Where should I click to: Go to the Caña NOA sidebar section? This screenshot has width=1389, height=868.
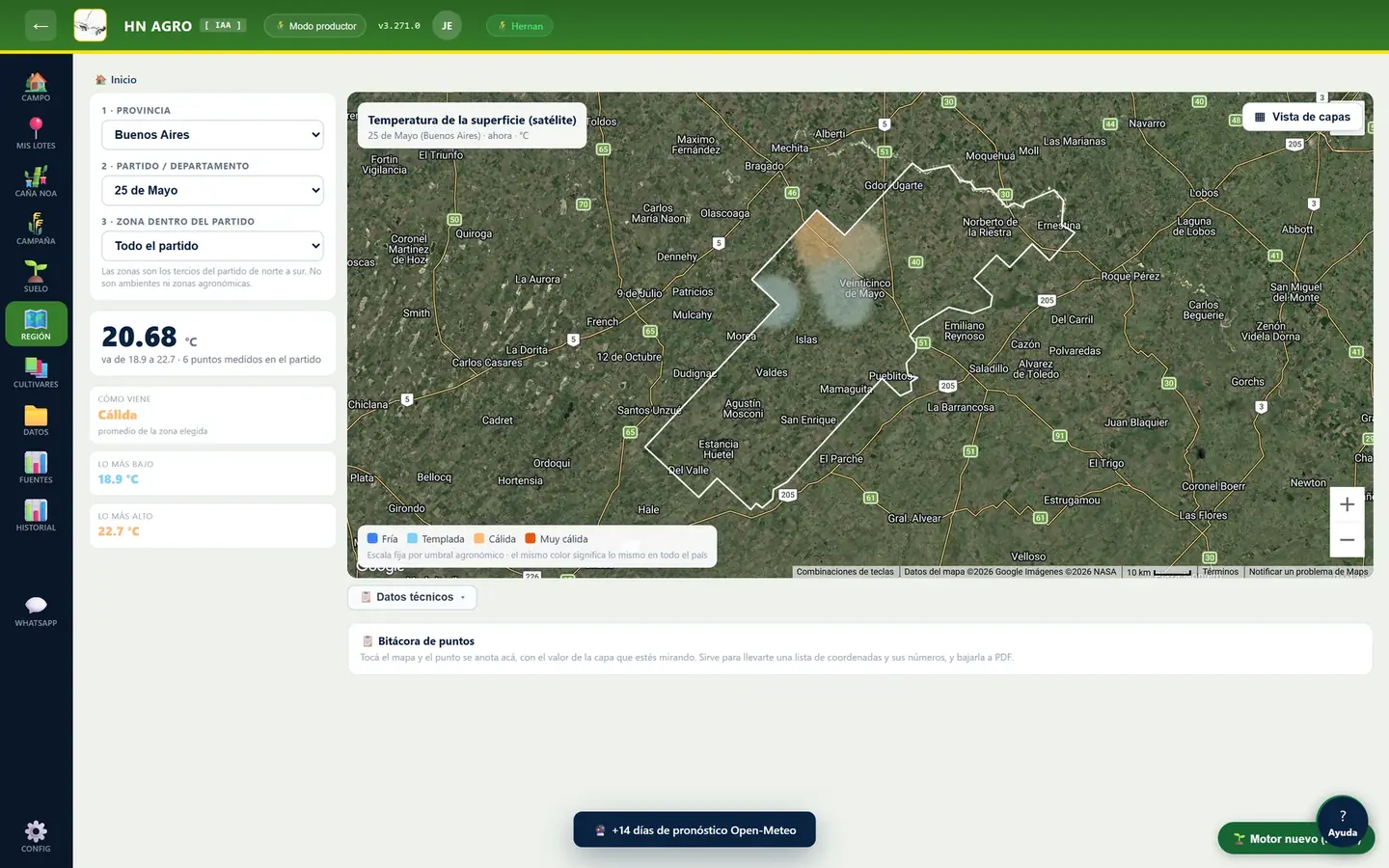(x=36, y=181)
